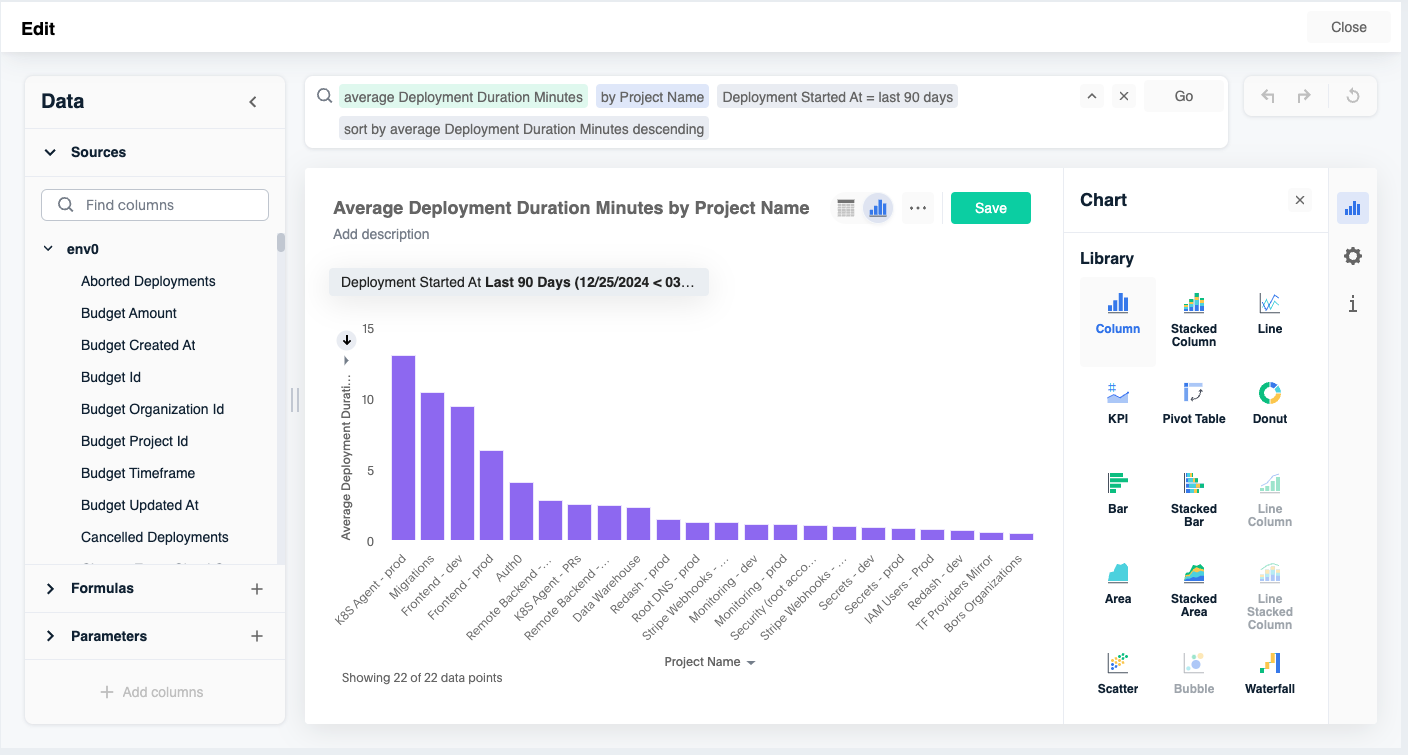This screenshot has height=755, width=1408.
Task: Click the y-axis sort descending arrow
Action: tap(347, 339)
